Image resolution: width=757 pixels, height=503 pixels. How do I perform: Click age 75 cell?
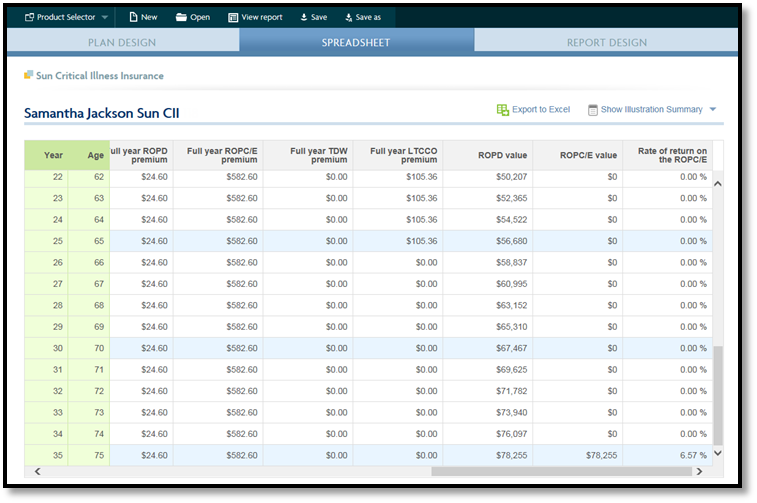click(89, 455)
